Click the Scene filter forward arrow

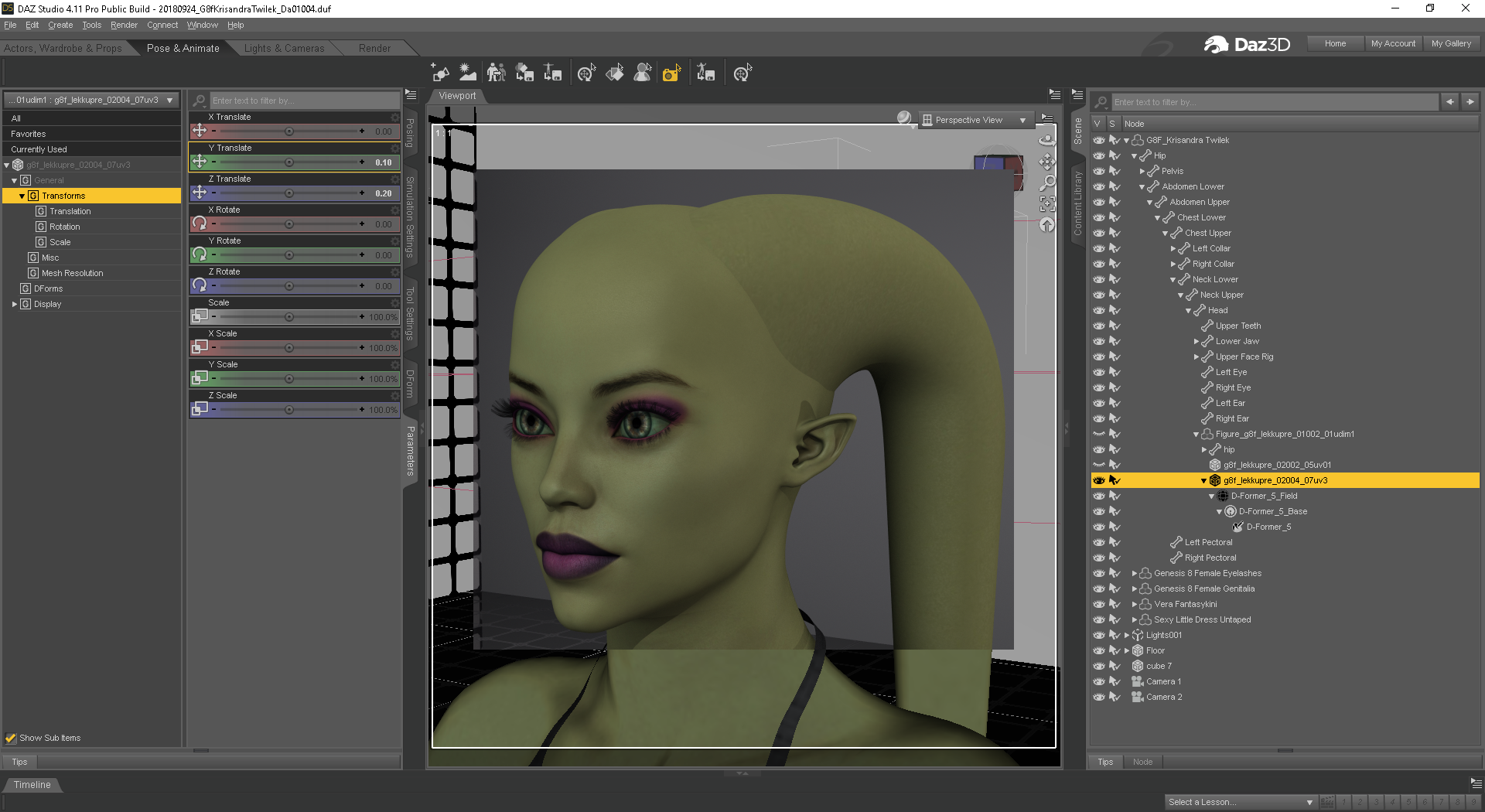(1470, 101)
